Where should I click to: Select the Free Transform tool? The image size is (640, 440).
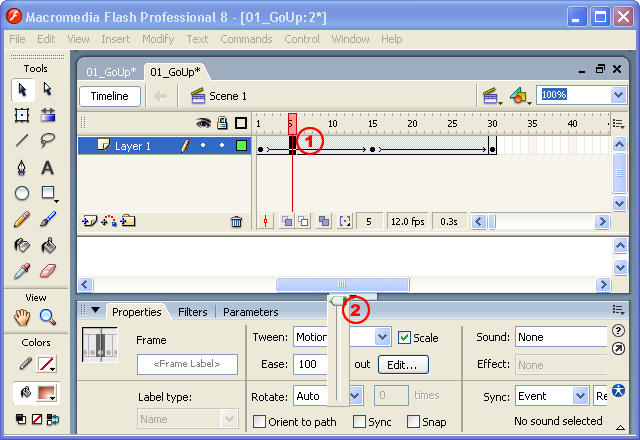click(22, 115)
